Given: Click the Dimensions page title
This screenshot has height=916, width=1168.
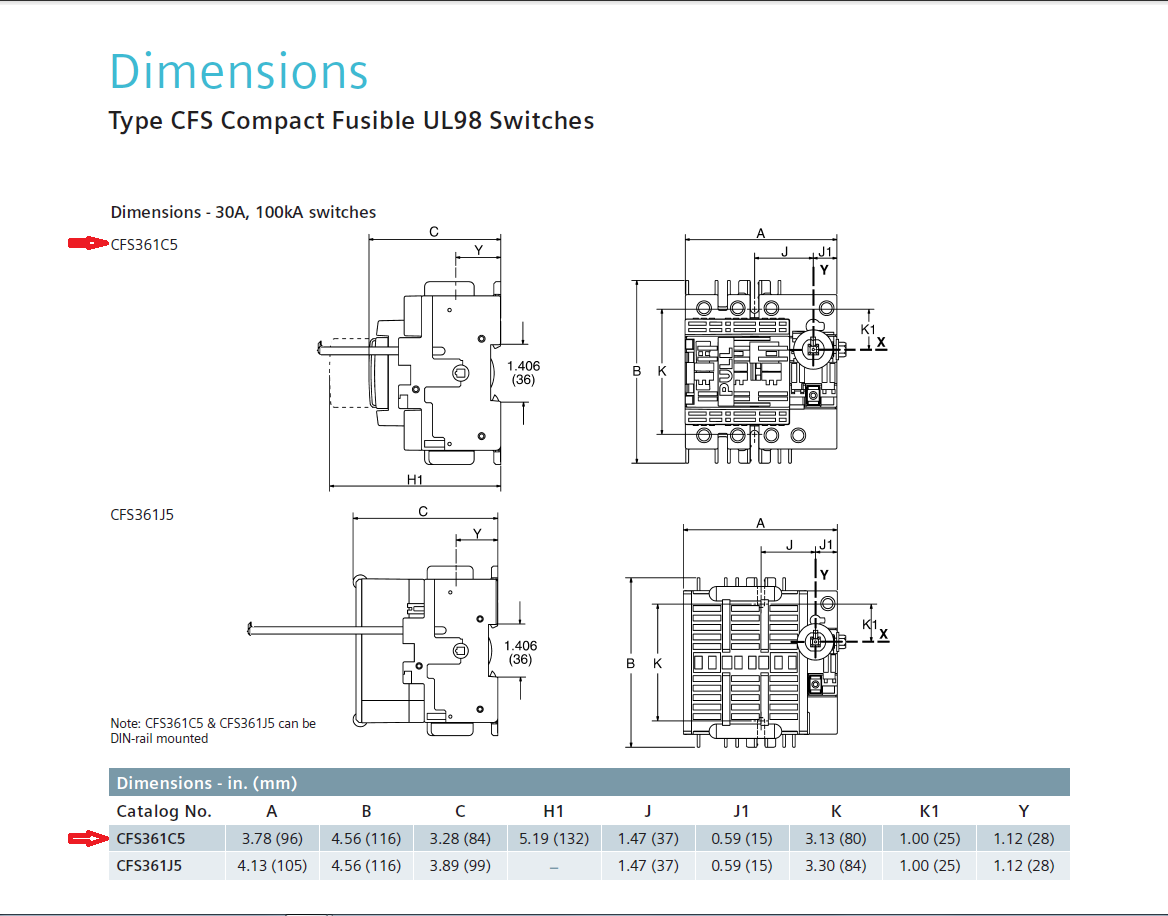Looking at the screenshot, I should click(x=238, y=71).
